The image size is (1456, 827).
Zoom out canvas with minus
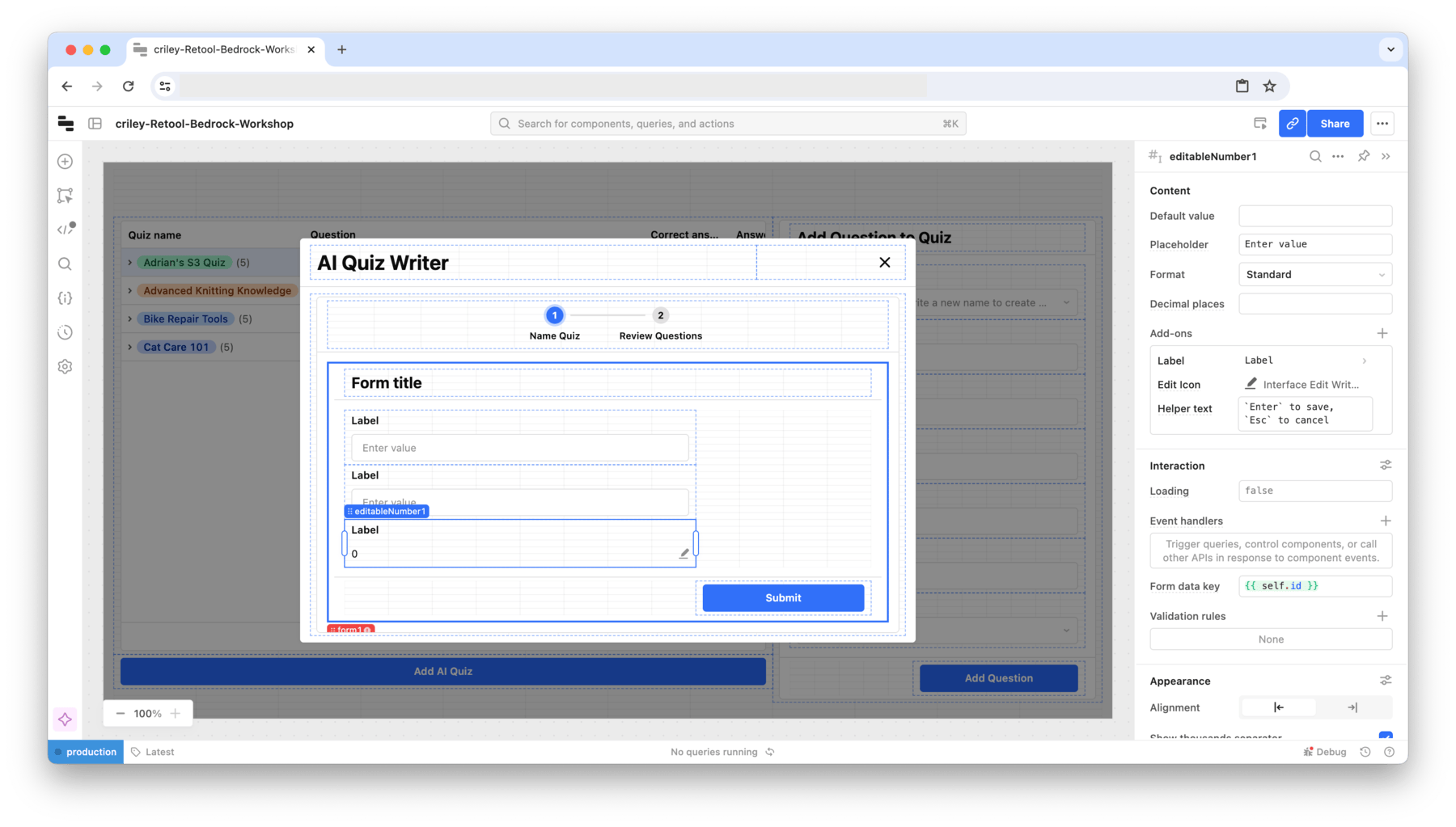pos(121,714)
